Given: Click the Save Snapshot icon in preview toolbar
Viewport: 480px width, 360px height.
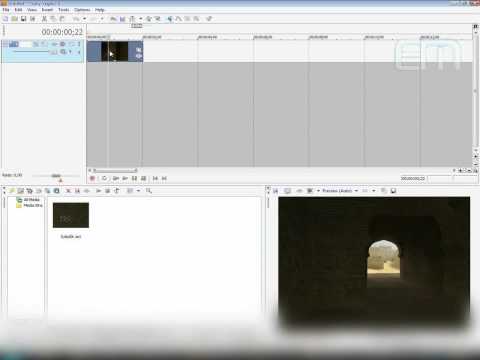Looking at the screenshot, I should 393,191.
